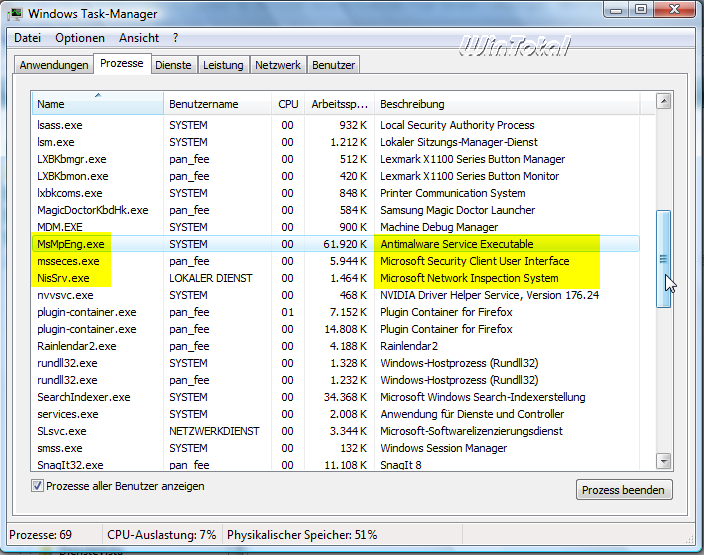The width and height of the screenshot is (704, 555).
Task: Click the 61.920 K memory value
Action: (x=345, y=244)
